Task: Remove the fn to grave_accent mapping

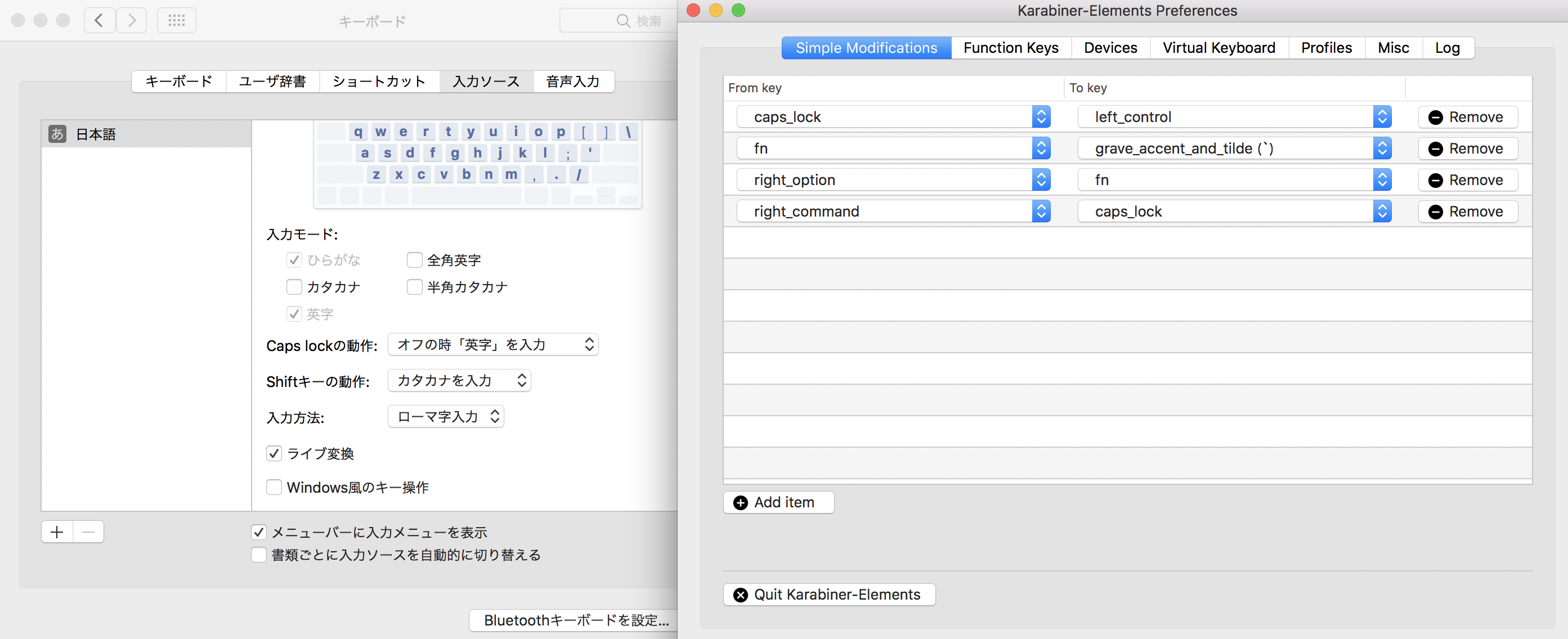Action: point(1468,148)
